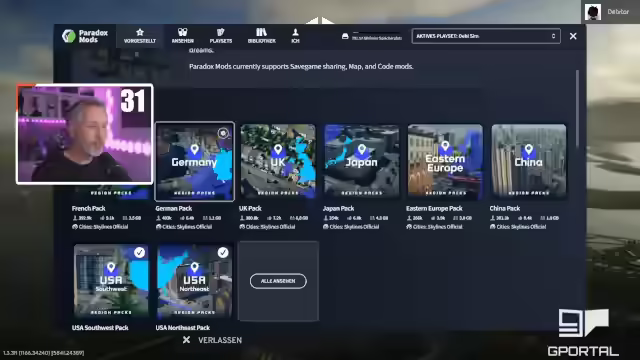Open the Ich profile tab
The image size is (640, 360).
(x=296, y=36)
